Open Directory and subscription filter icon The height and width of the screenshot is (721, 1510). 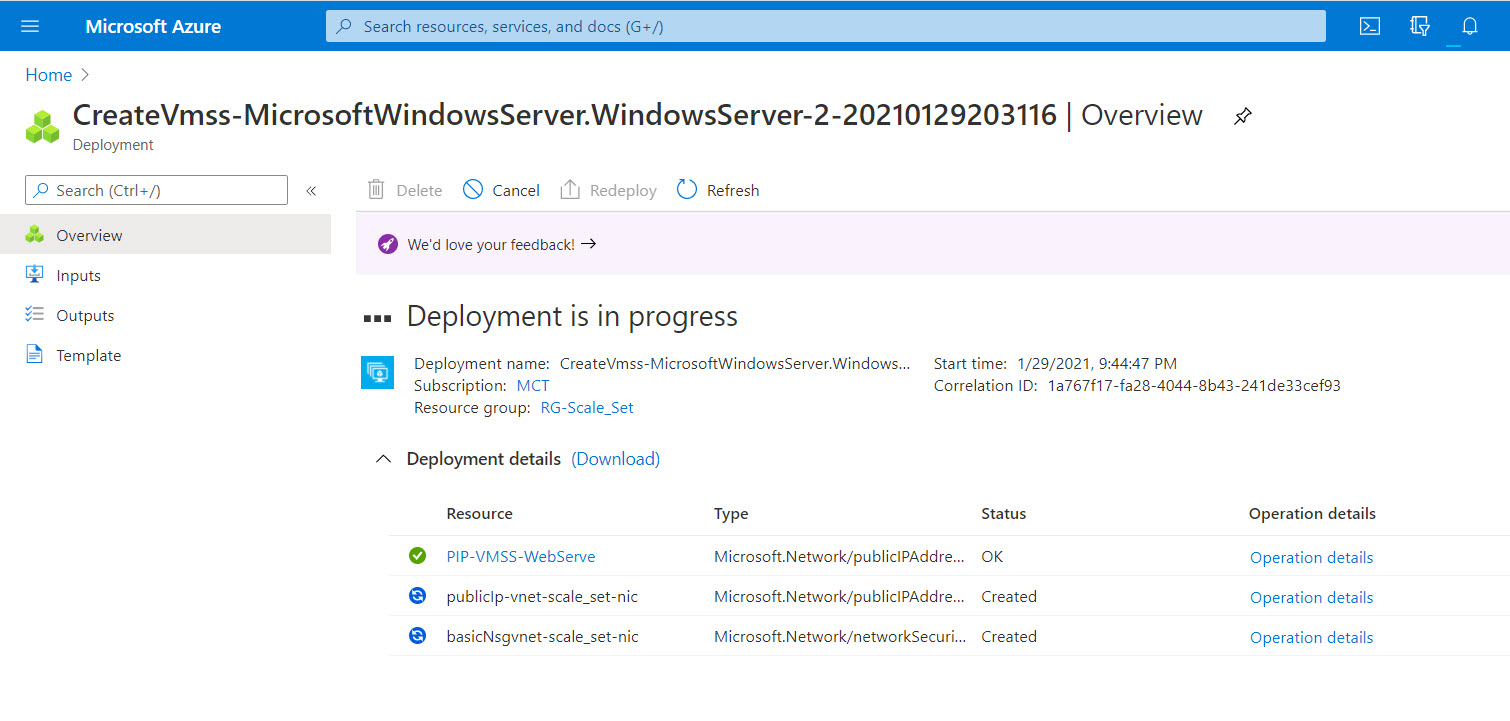coord(1419,26)
